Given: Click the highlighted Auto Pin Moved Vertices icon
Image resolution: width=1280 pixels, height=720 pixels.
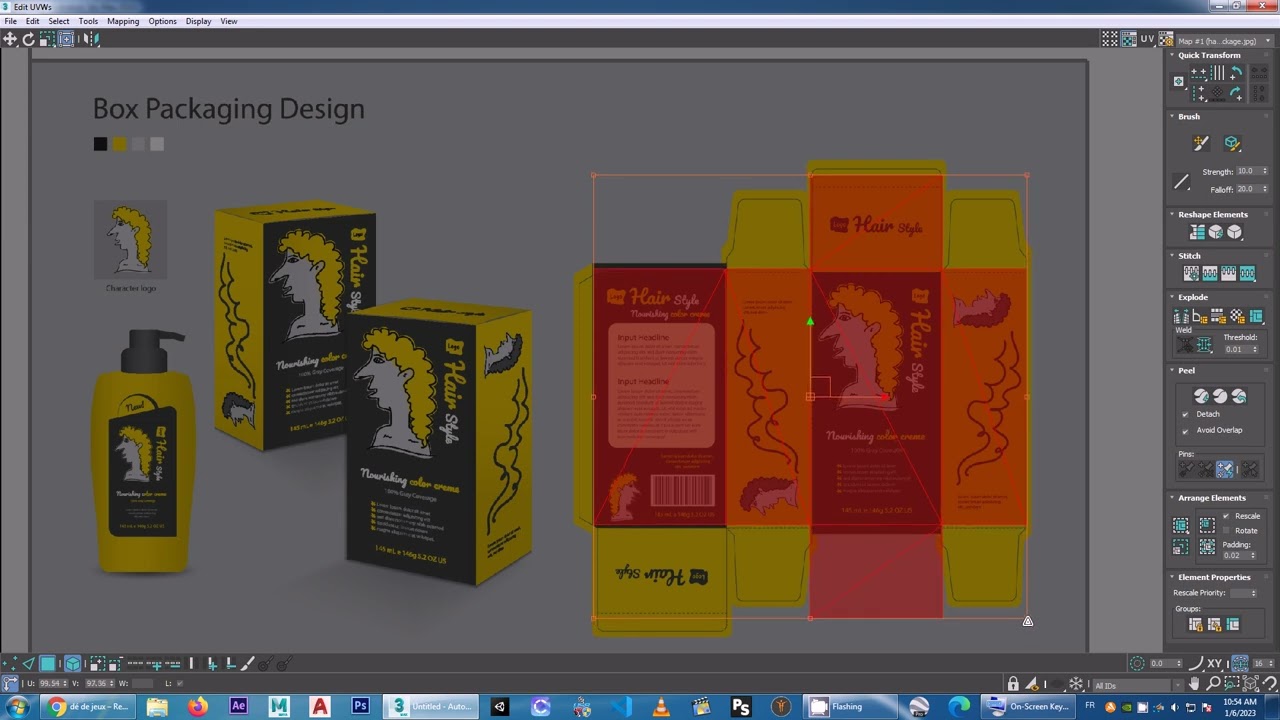Looking at the screenshot, I should tap(1225, 469).
